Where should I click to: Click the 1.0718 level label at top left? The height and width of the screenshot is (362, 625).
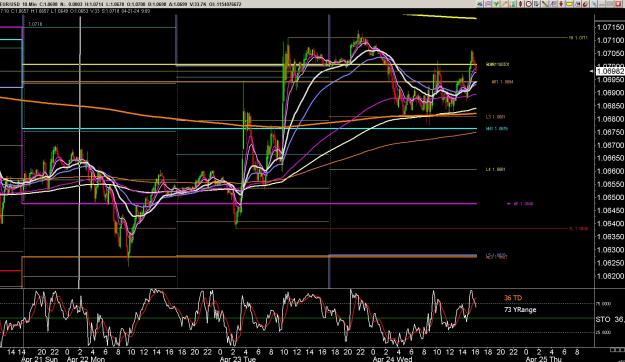pos(35,24)
